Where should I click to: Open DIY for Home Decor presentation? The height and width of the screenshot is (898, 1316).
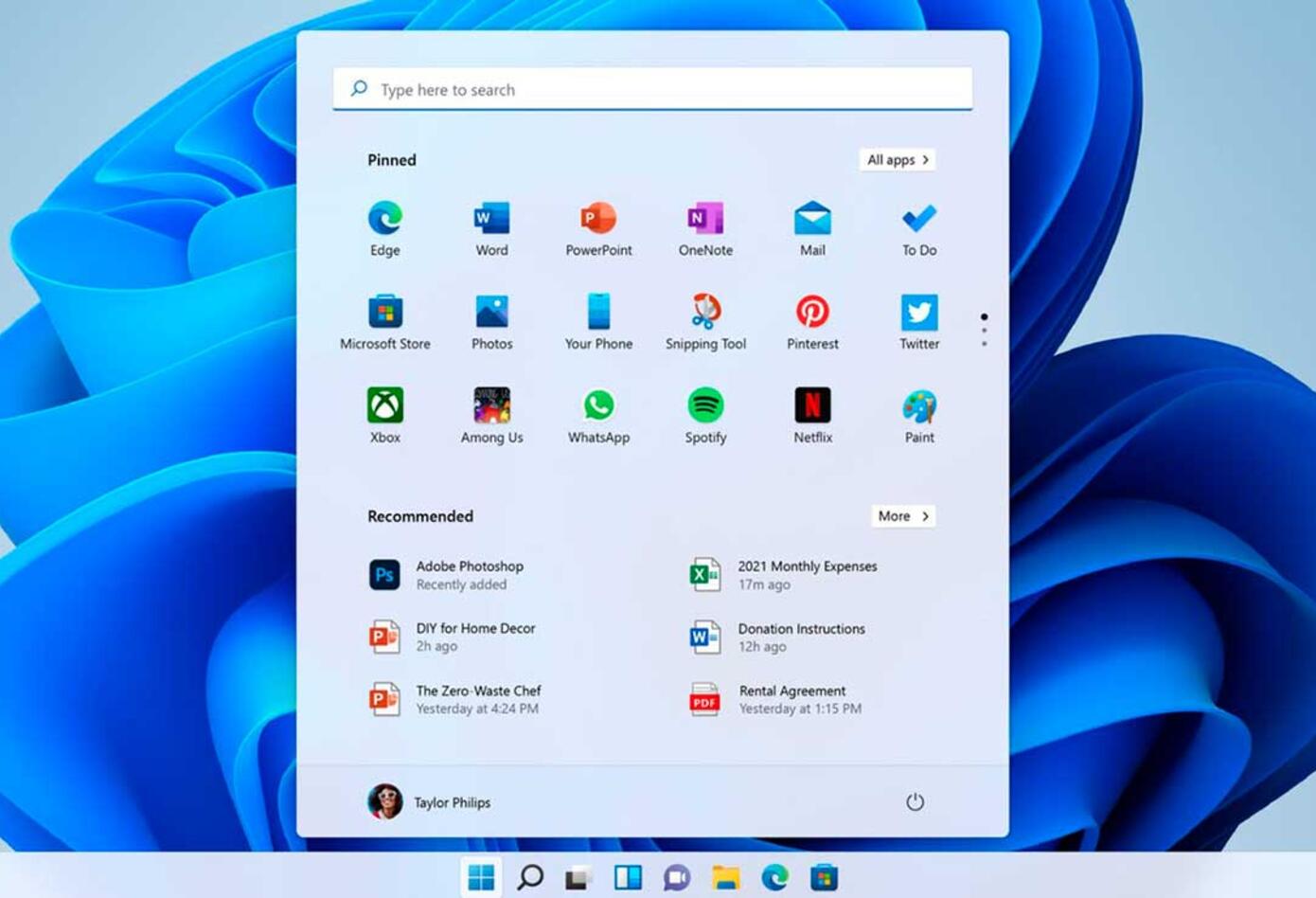453,638
